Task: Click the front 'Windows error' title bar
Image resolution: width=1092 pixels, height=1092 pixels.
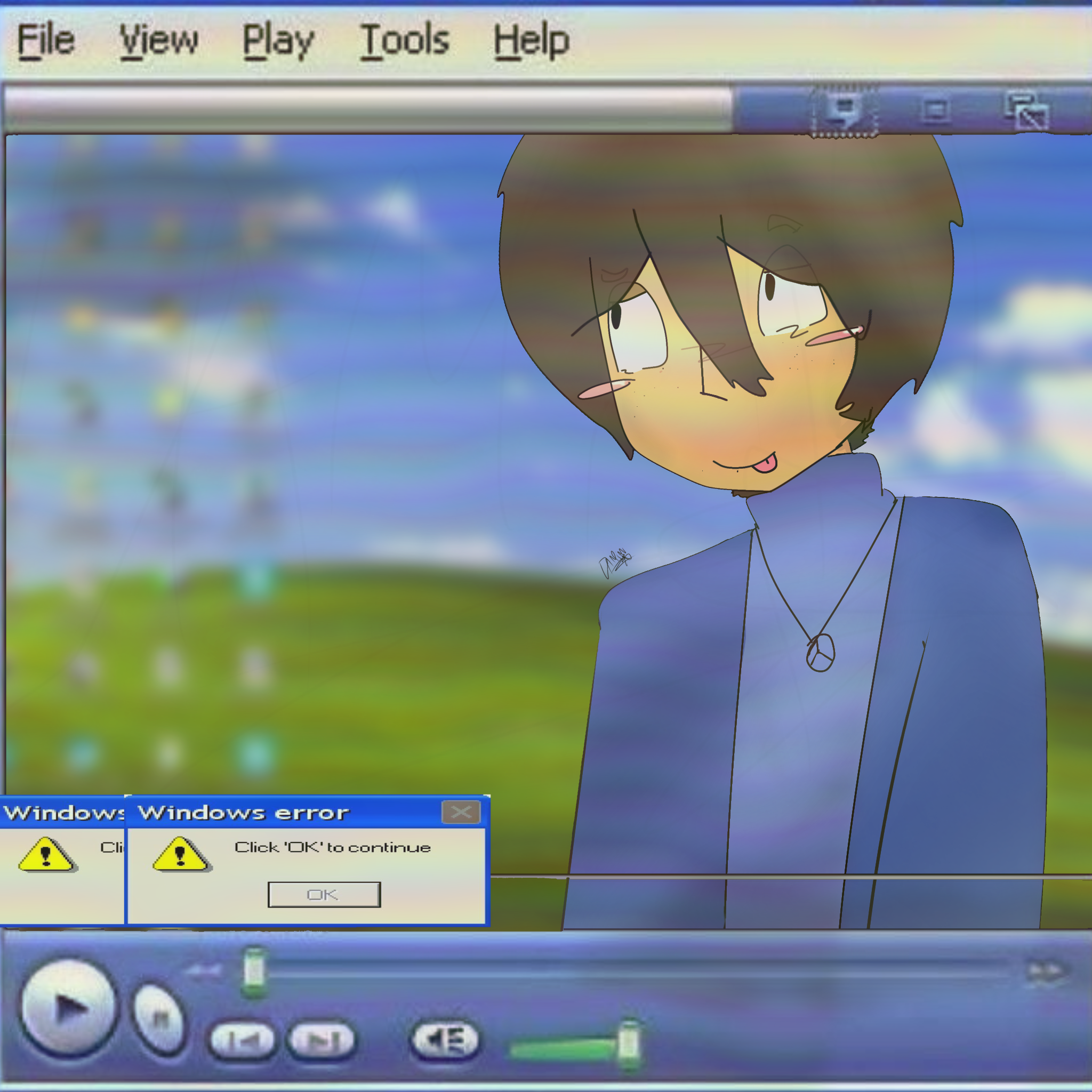Action: coord(307,812)
